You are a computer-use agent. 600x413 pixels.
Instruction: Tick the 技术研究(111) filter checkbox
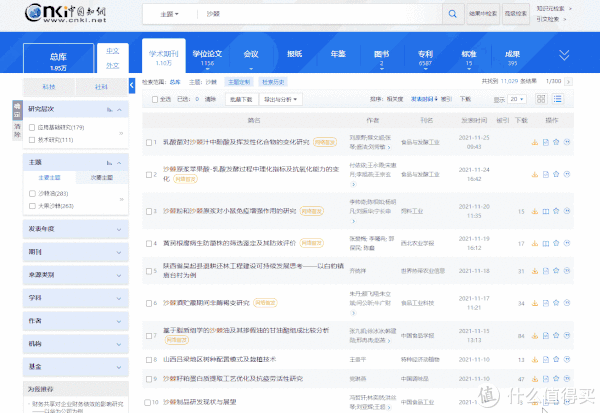pos(32,140)
